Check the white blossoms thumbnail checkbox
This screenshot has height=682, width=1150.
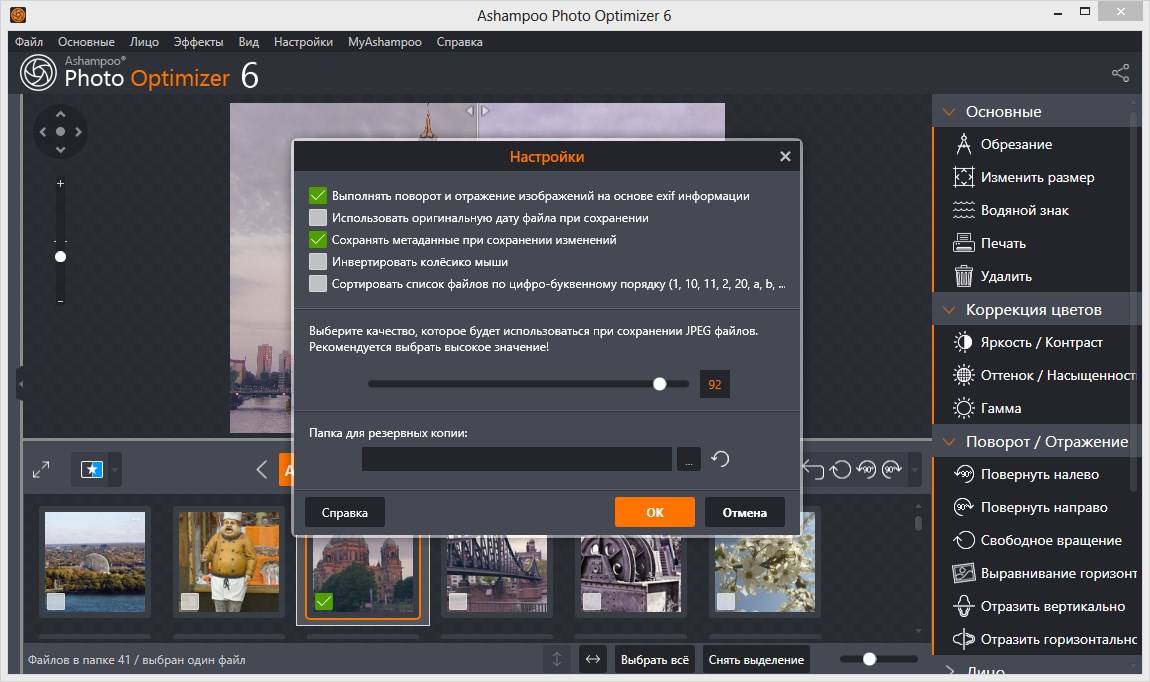[x=725, y=601]
